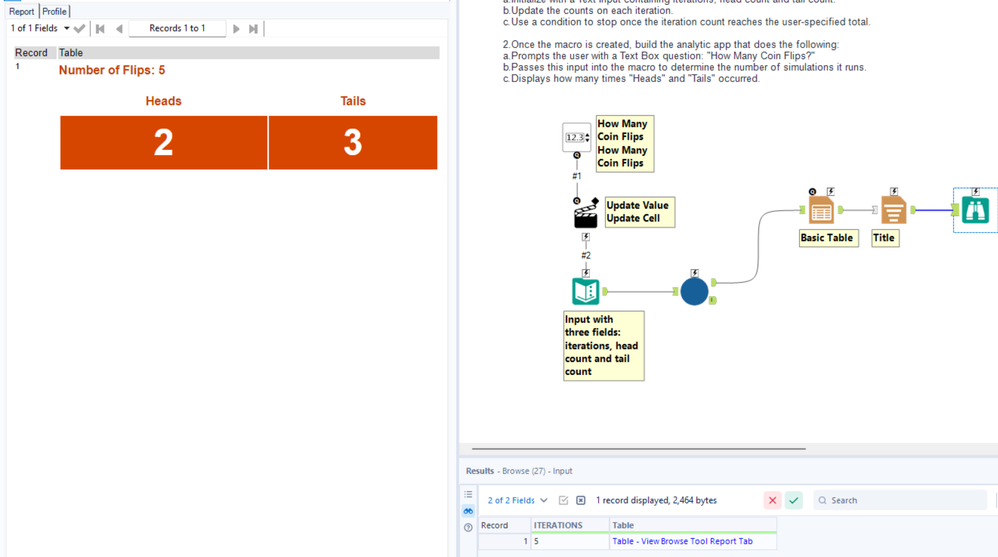Click the lightning badge above the macro tool

click(694, 272)
